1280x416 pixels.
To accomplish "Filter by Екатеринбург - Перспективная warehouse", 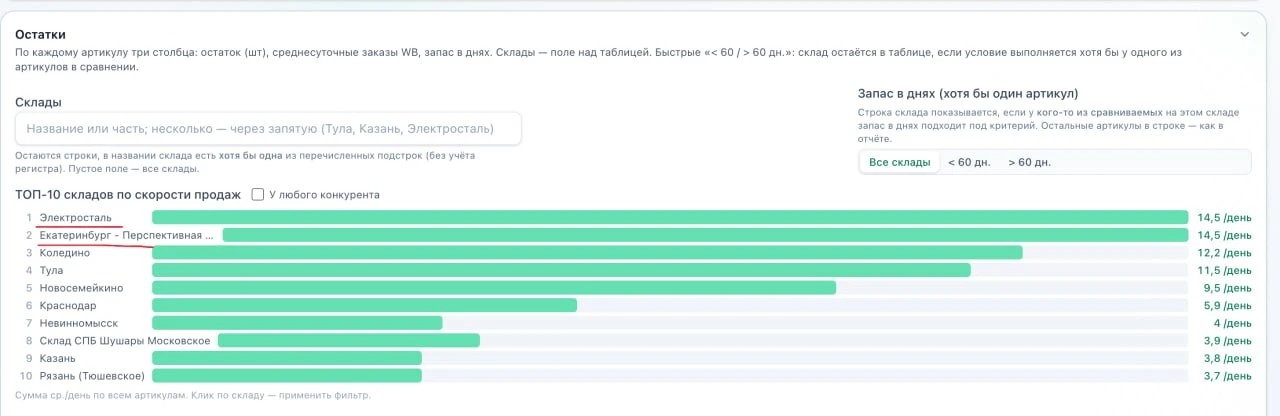I will pyautogui.click(x=126, y=235).
